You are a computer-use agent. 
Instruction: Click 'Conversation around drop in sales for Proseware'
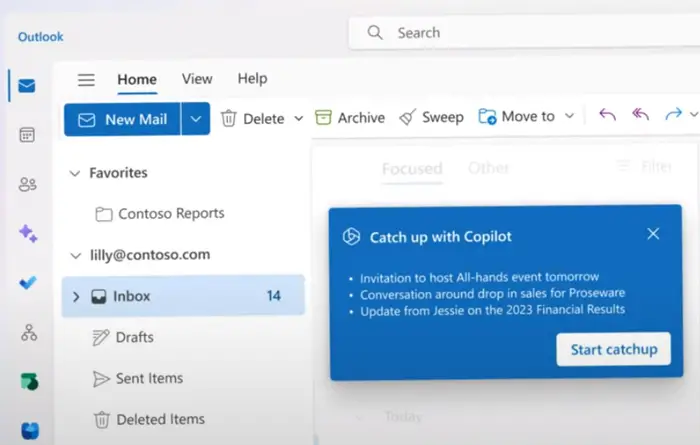click(492, 294)
